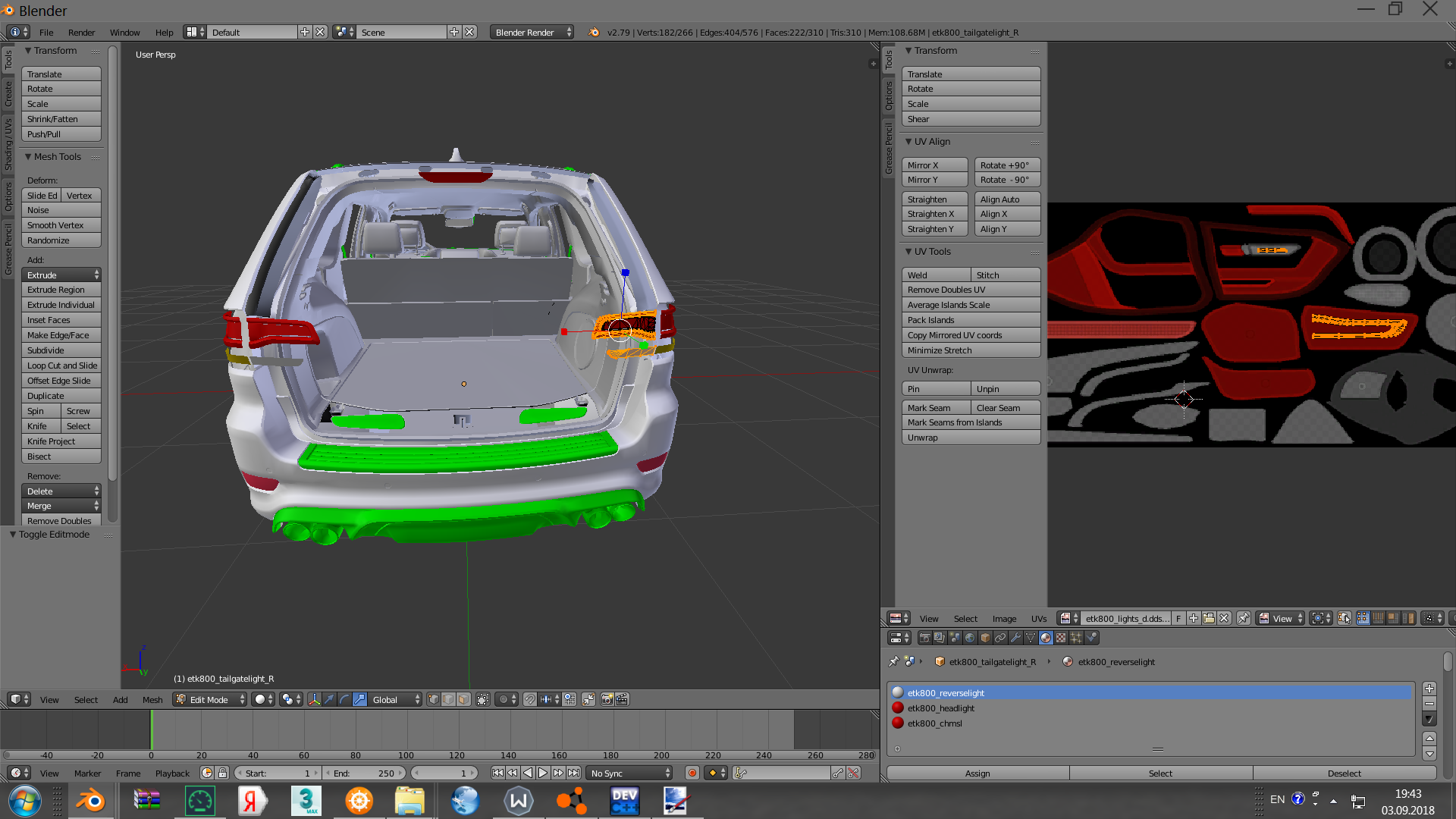Open the Edit Mode dropdown
The image size is (1456, 819).
pyautogui.click(x=211, y=699)
